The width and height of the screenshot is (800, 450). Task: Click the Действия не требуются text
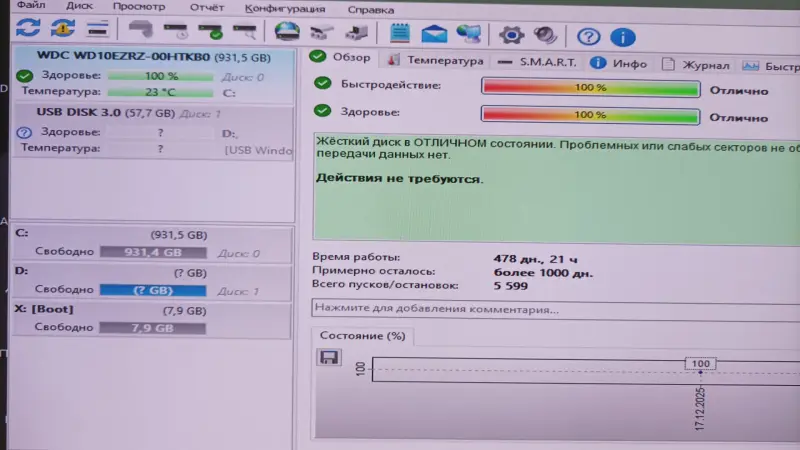[399, 179]
